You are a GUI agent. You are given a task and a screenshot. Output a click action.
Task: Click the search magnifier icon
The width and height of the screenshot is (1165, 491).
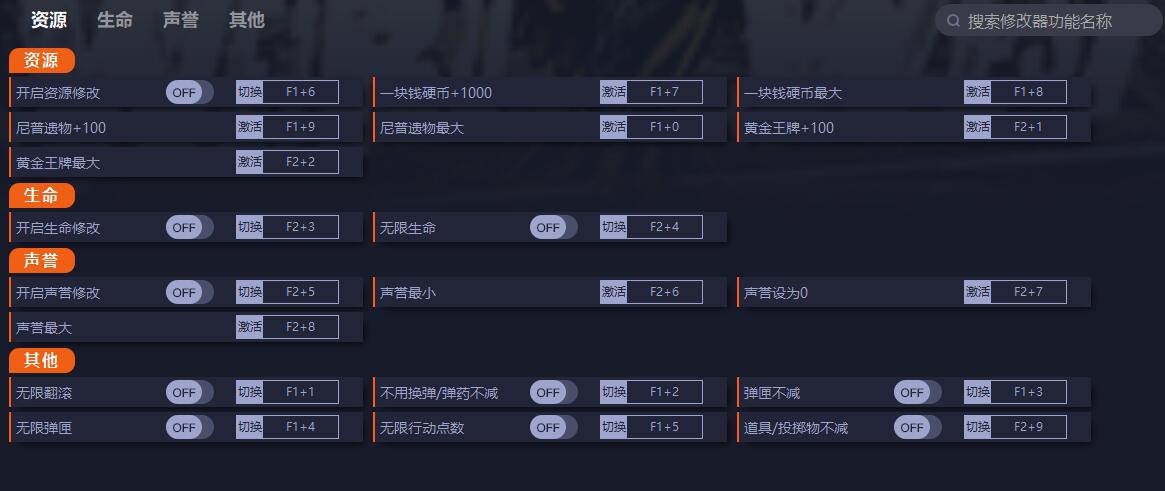(953, 21)
